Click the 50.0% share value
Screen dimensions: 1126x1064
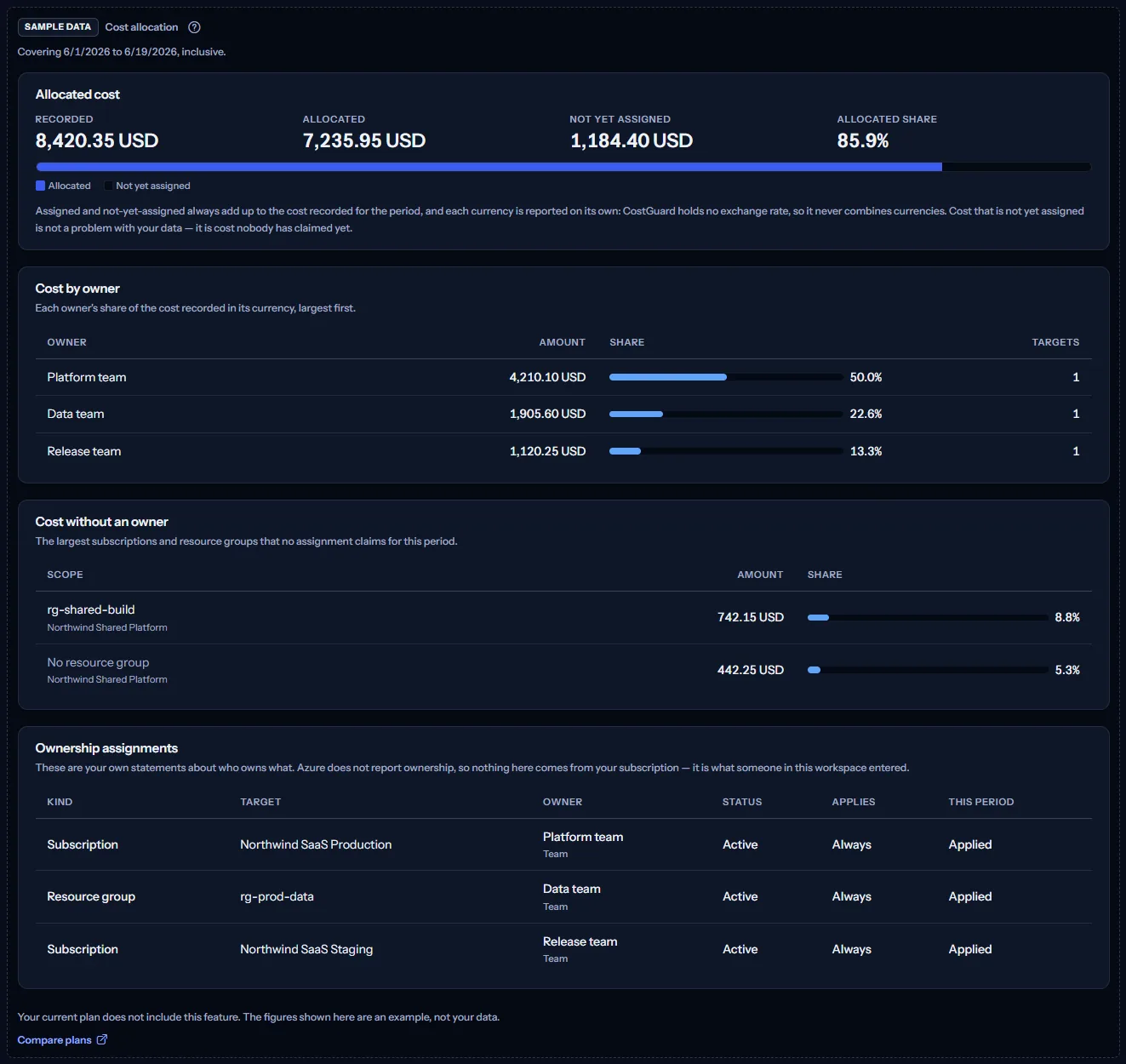tap(866, 377)
